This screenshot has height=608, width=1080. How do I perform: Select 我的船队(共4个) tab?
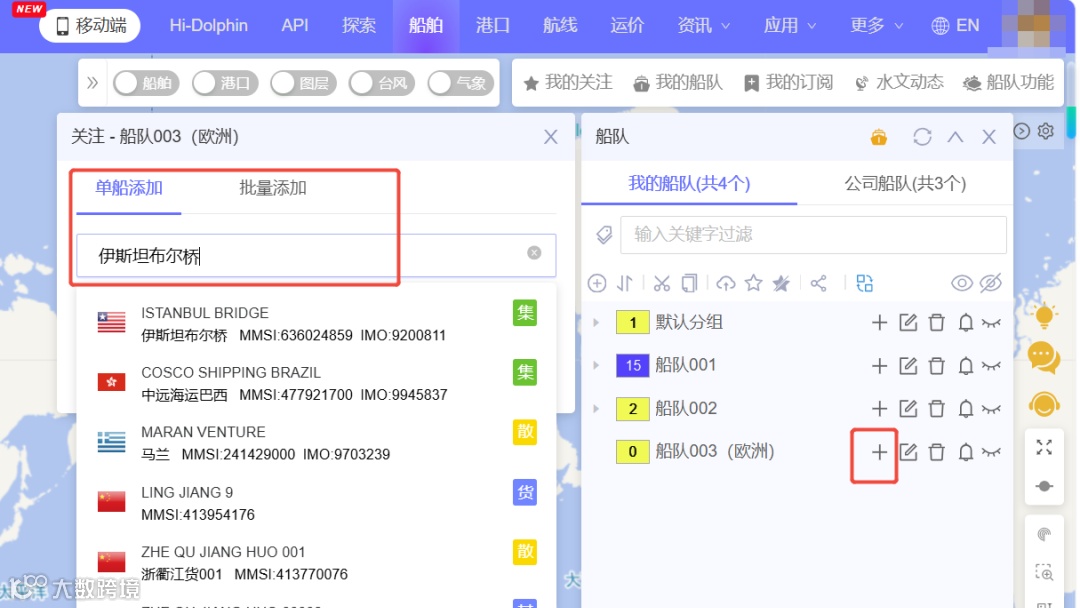coord(689,183)
